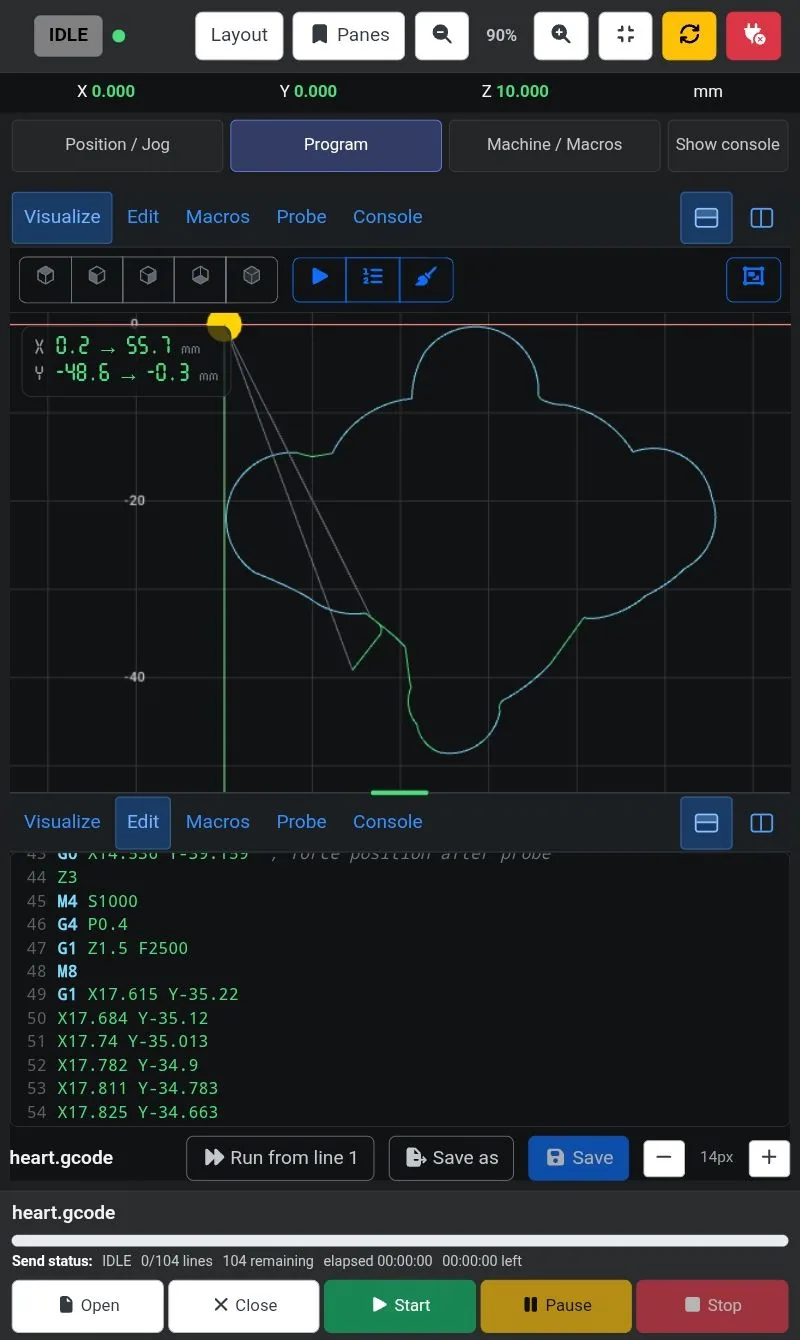This screenshot has height=1340, width=800.
Task: Select Probe tab in upper pane
Action: [x=302, y=217]
